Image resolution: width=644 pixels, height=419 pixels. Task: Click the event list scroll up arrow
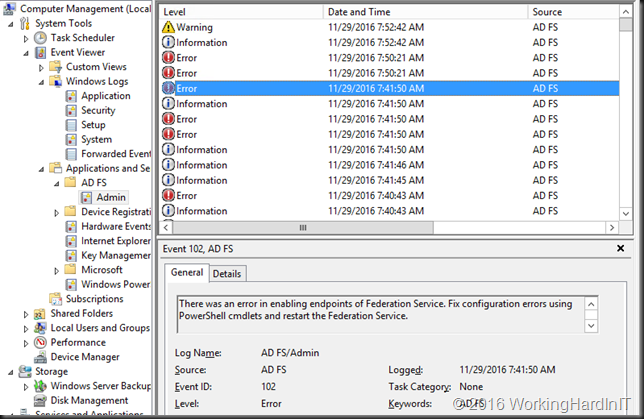pyautogui.click(x=626, y=12)
